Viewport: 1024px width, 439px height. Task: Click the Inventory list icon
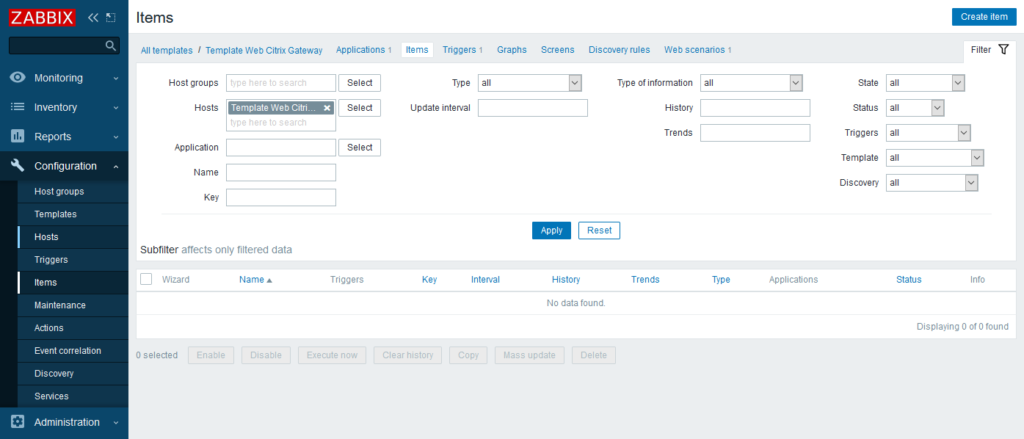18,107
